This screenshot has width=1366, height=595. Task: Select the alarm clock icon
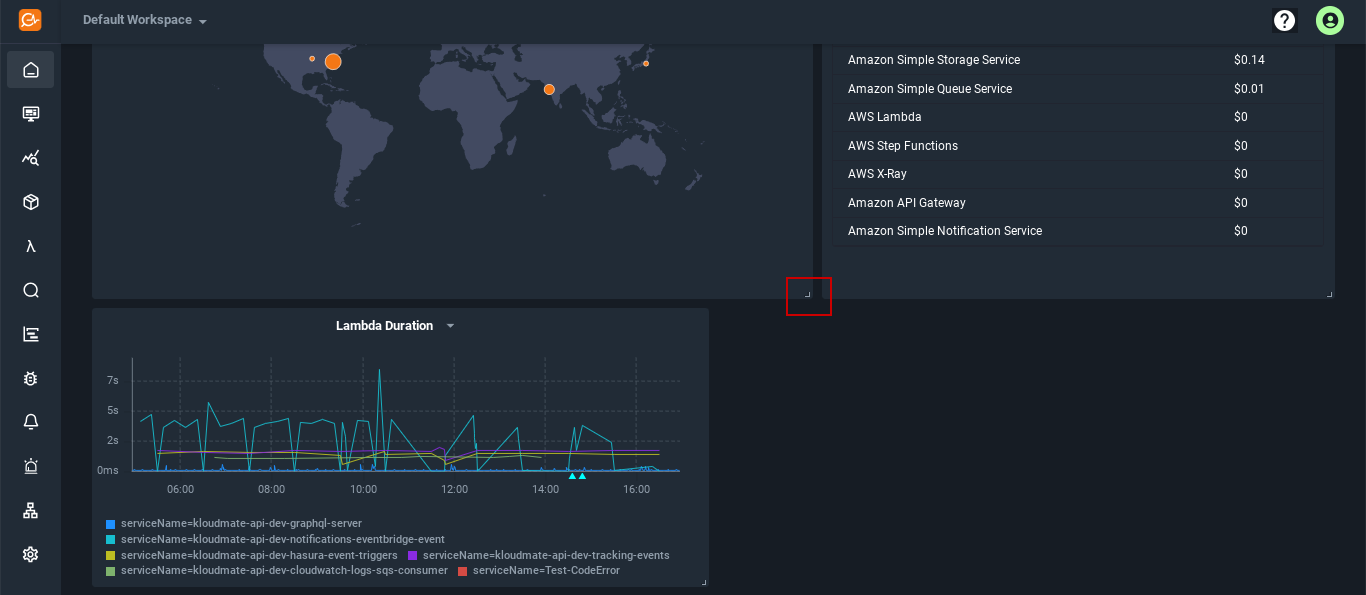click(30, 465)
